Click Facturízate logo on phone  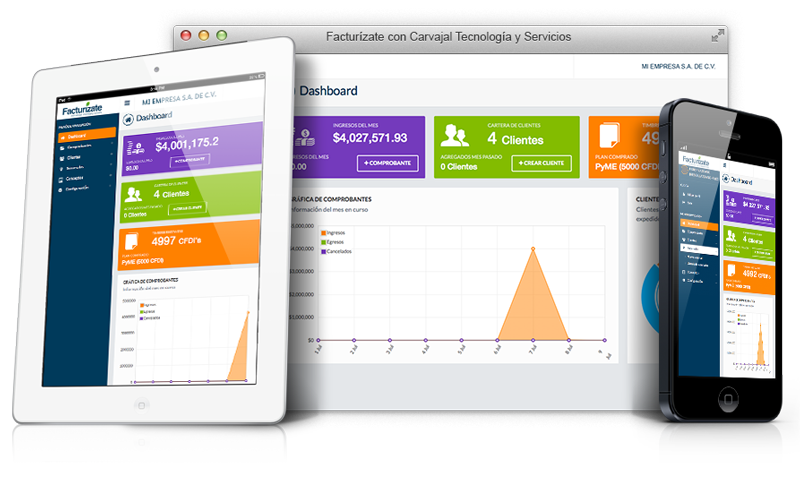click(x=696, y=162)
